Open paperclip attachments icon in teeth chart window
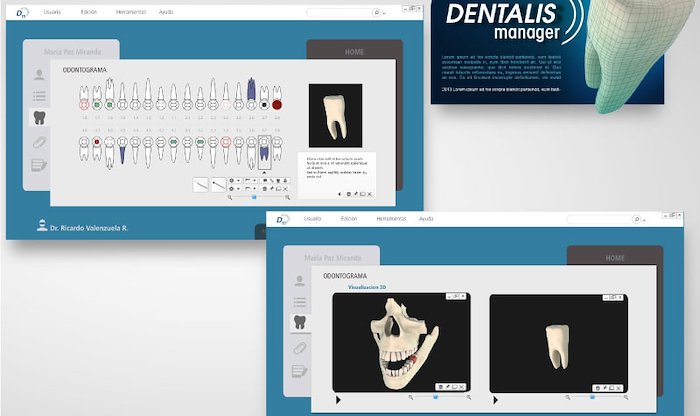700x416 pixels. click(39, 142)
